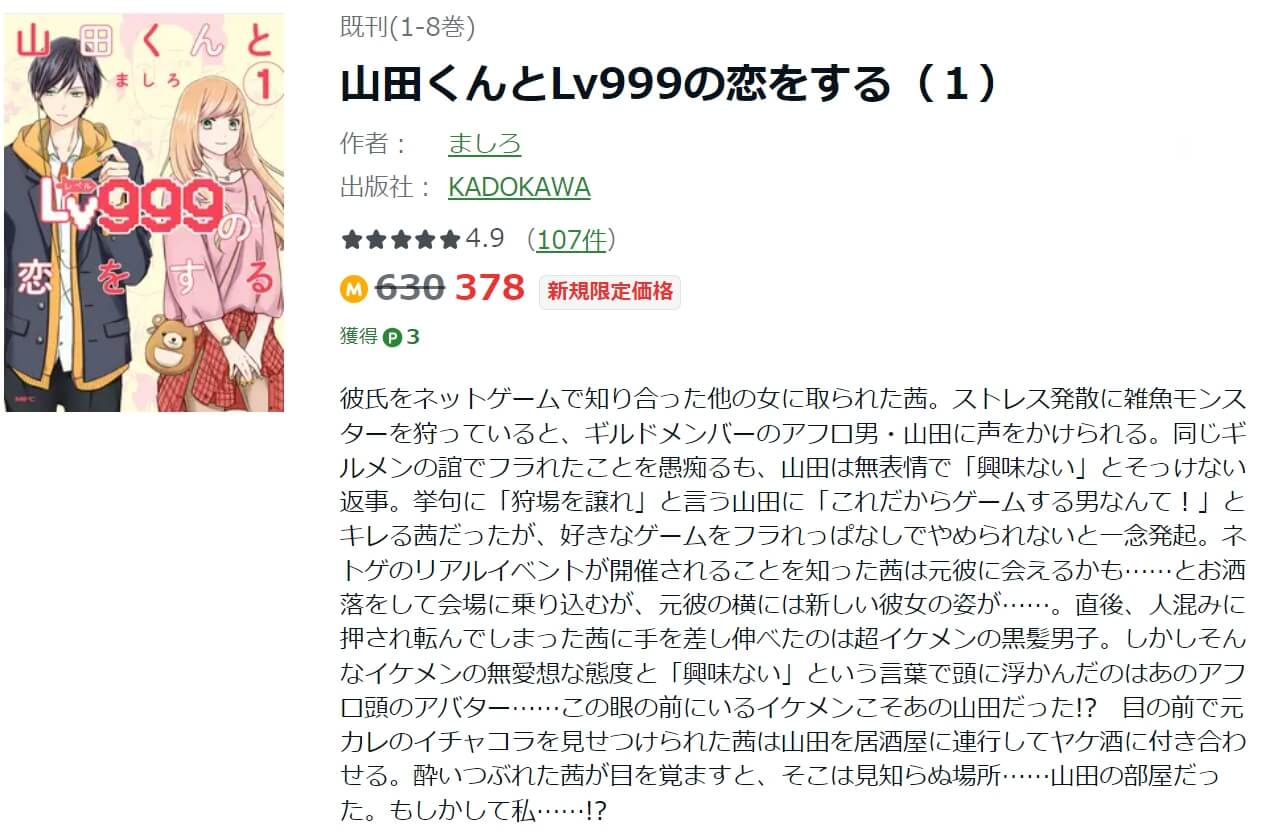Click the title 山田くんとLv999の恋をする（1）
The width and height of the screenshot is (1277, 835).
tap(669, 85)
